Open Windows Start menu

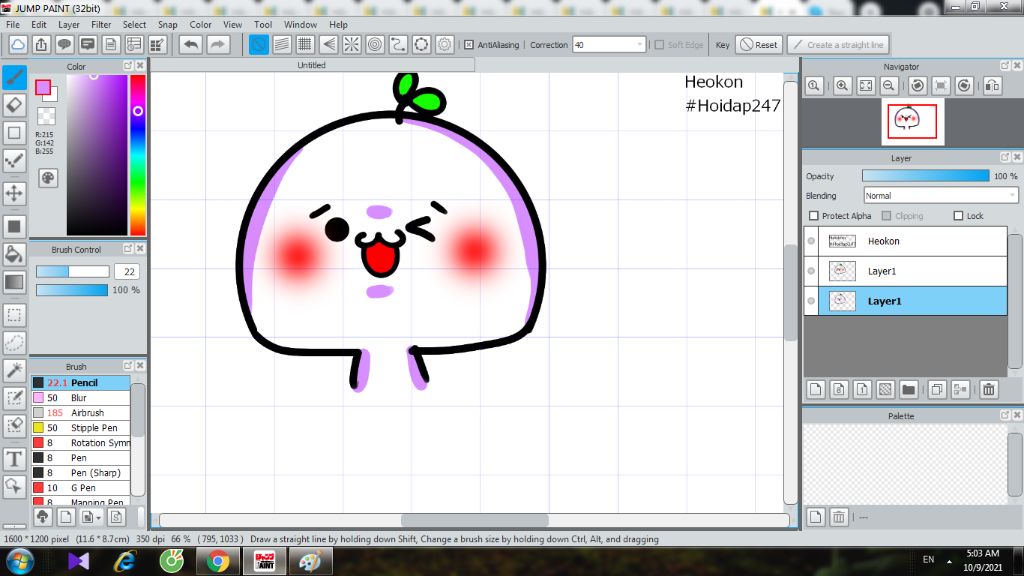click(x=20, y=562)
